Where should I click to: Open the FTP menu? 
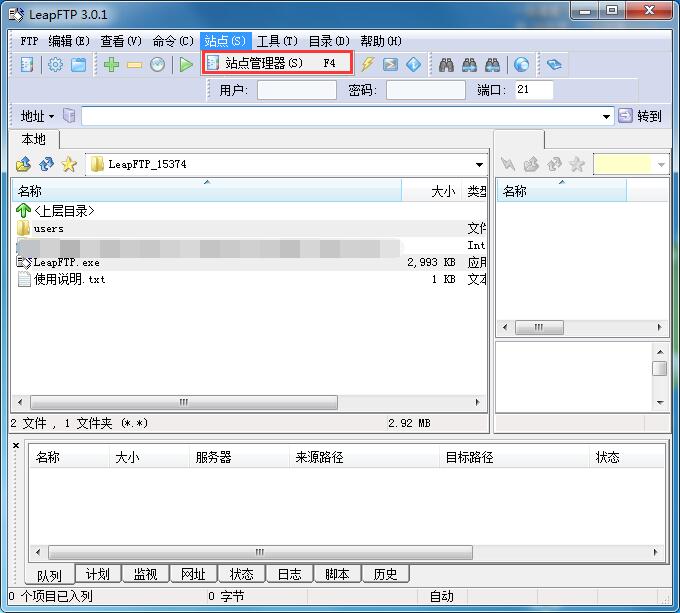click(x=29, y=41)
